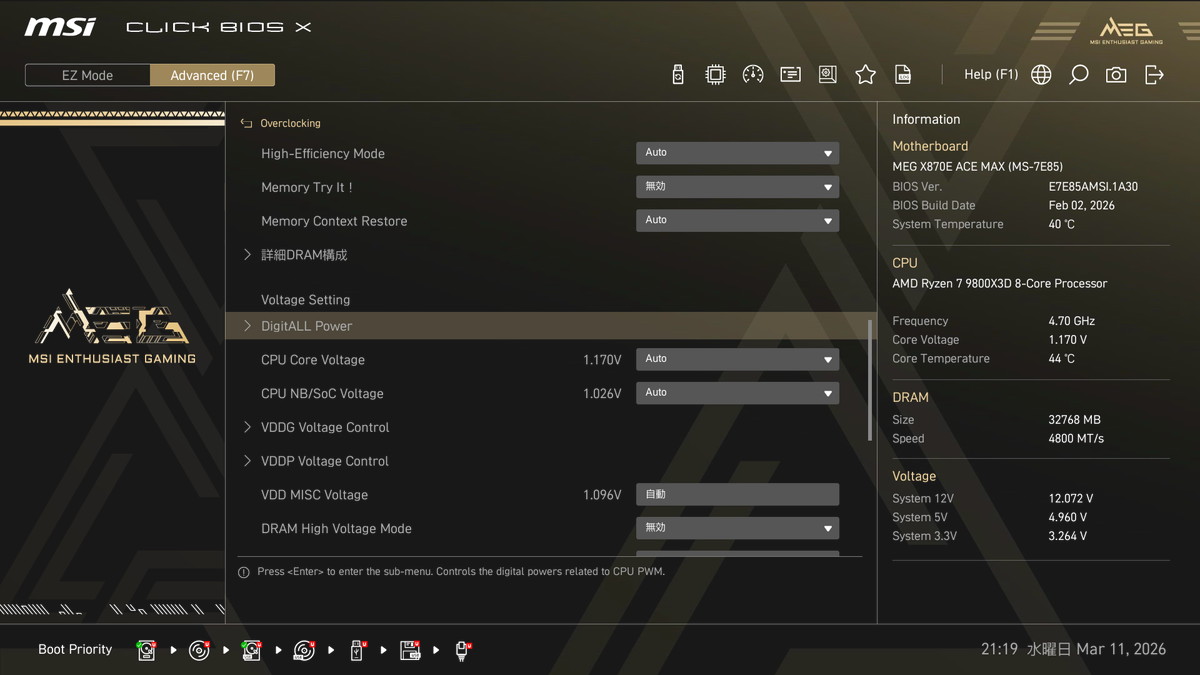Click the VDD MISC Voltage input field

(x=737, y=495)
